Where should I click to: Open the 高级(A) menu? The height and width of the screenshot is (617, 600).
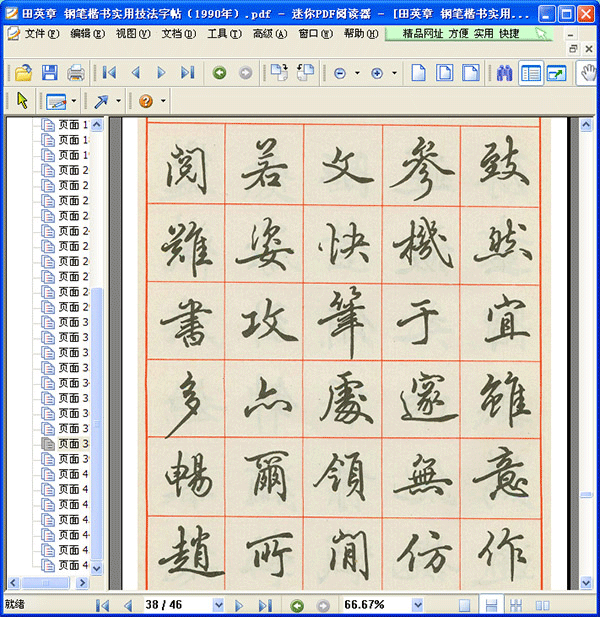click(270, 34)
